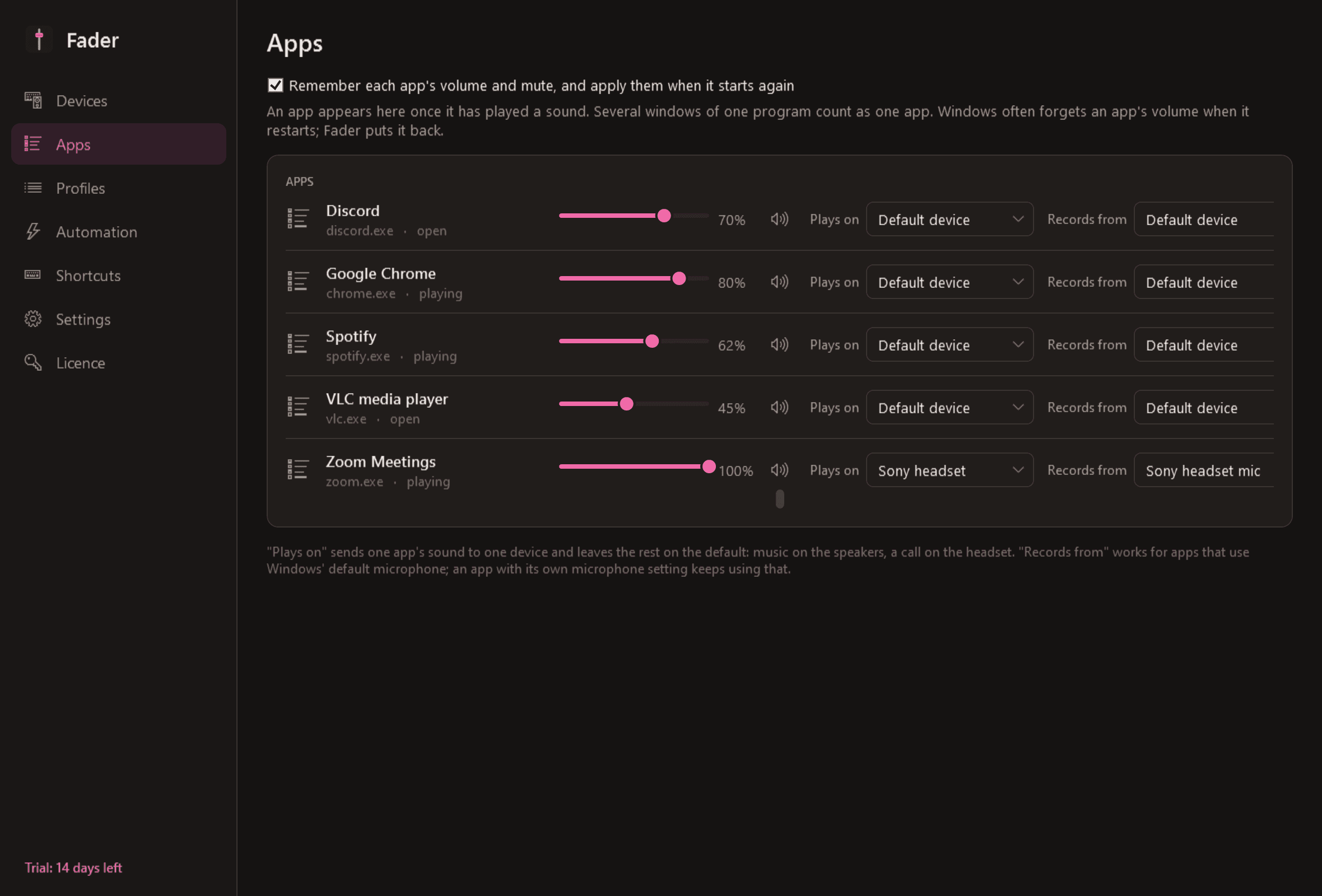Viewport: 1322px width, 896px height.
Task: Open the Devices page
Action: [x=119, y=101]
